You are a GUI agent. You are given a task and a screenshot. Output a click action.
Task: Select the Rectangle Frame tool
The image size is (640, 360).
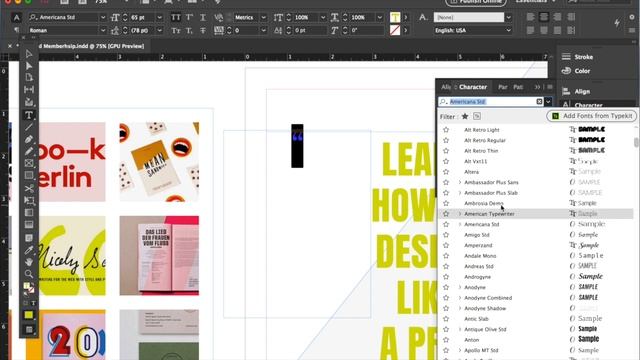tap(29, 163)
